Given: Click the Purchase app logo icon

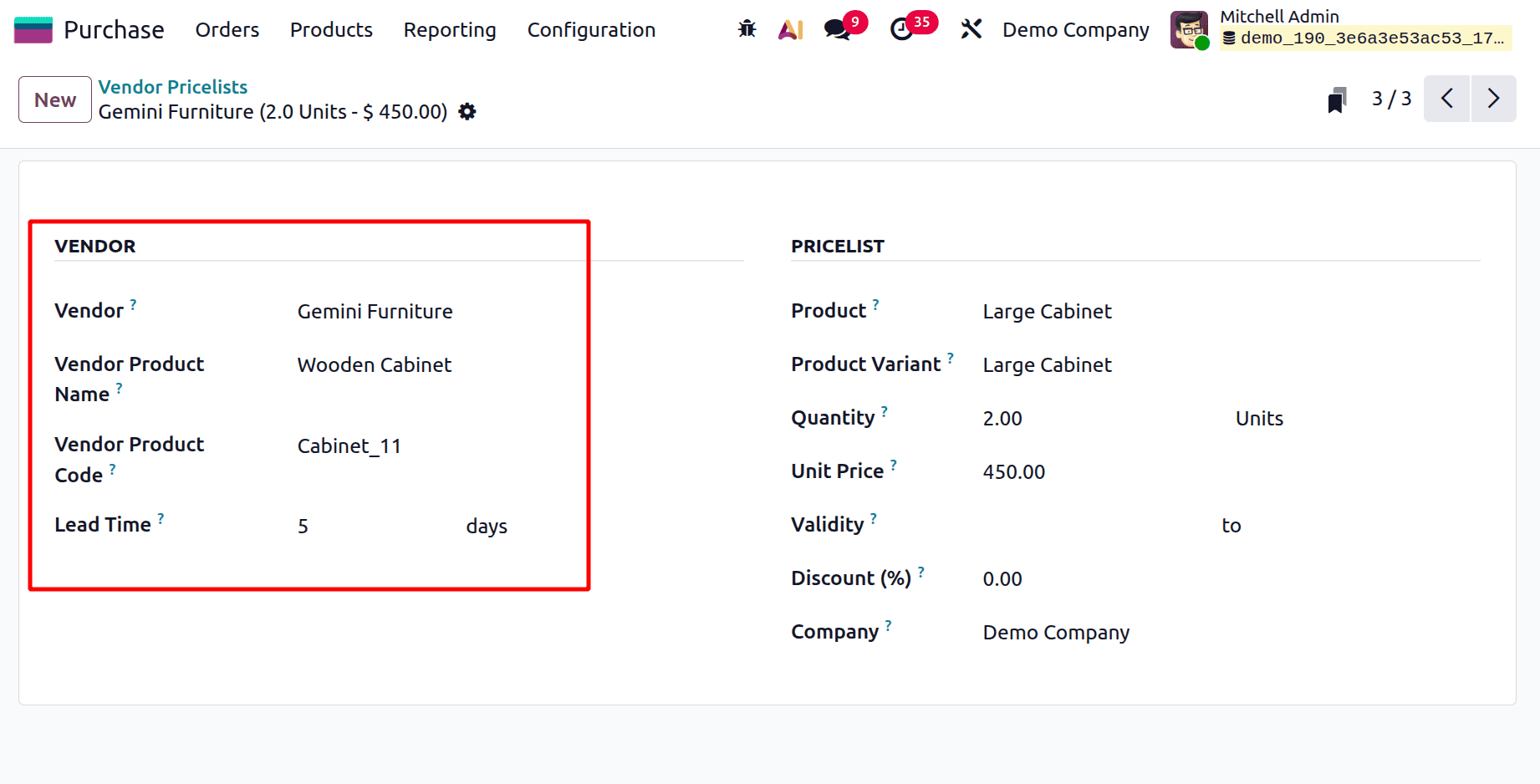Looking at the screenshot, I should 32,28.
